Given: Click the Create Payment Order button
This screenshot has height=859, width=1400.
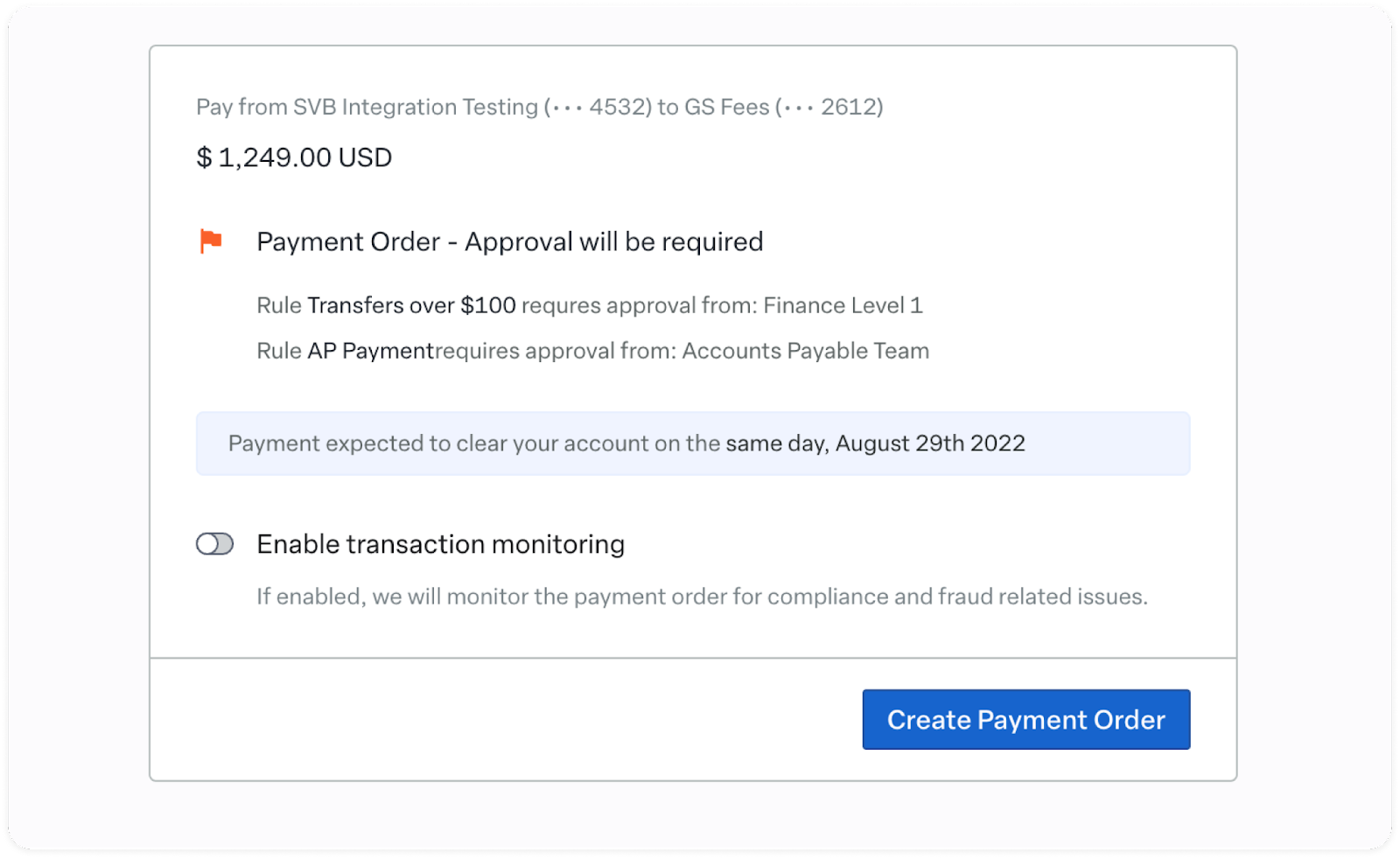Looking at the screenshot, I should coord(1025,719).
